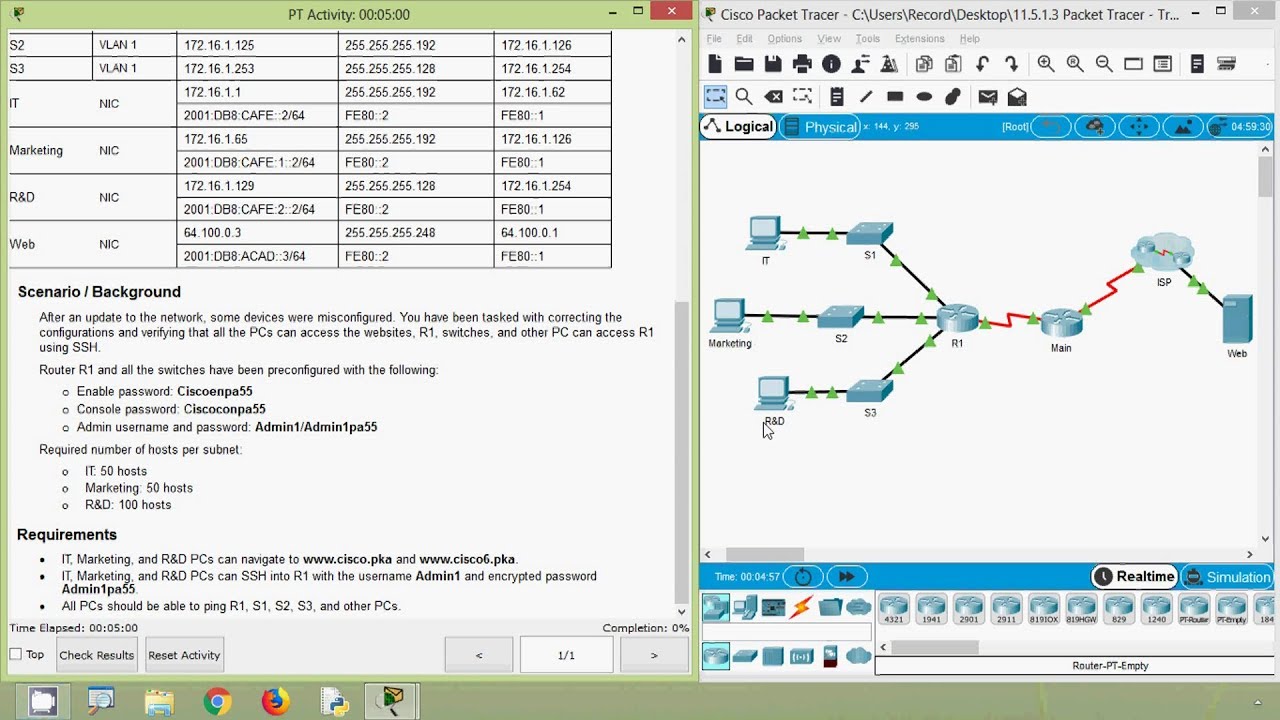Switch to Simulation mode
The image size is (1280, 720).
[x=1227, y=576]
